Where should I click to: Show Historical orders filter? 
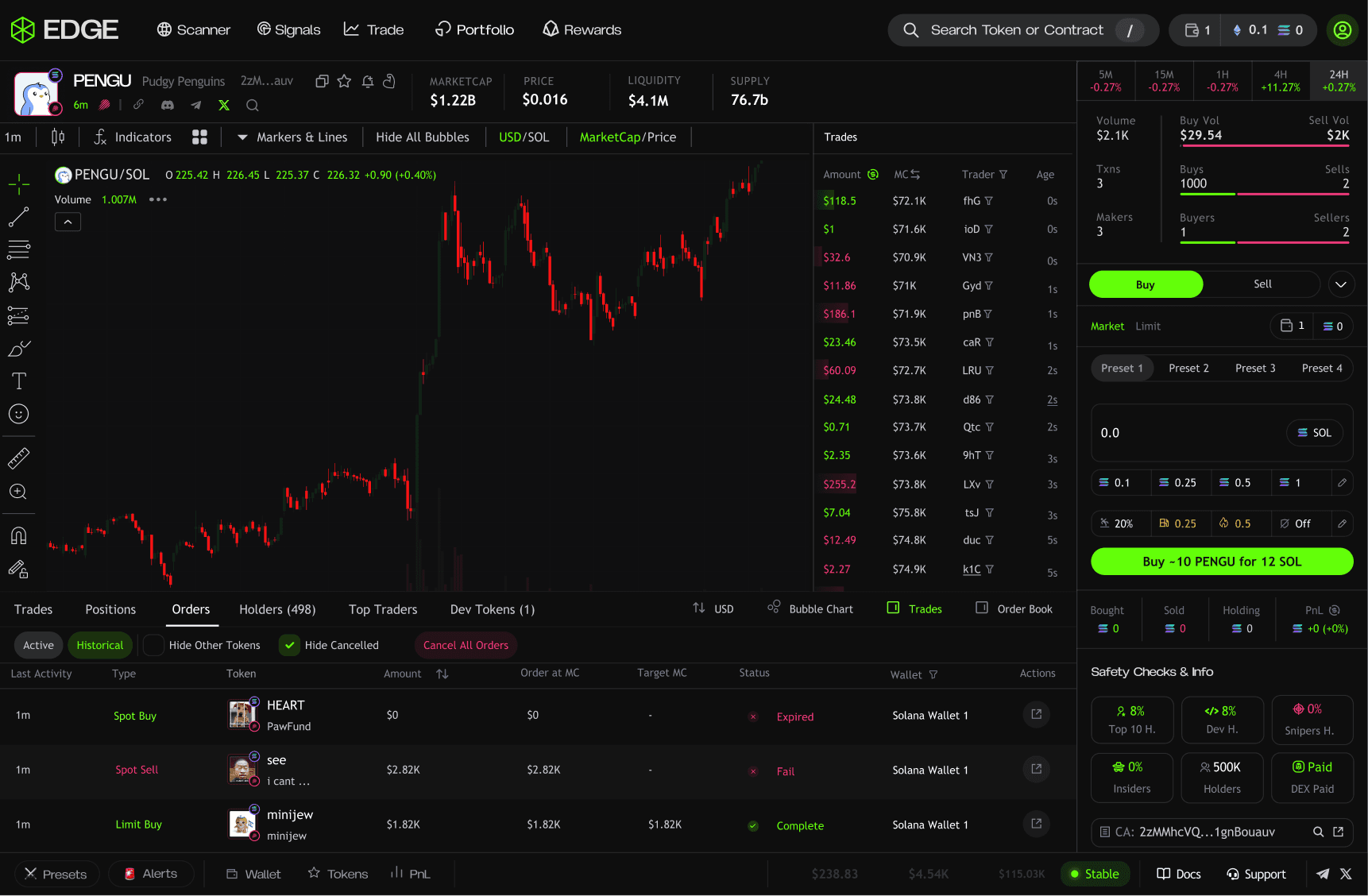coord(100,645)
